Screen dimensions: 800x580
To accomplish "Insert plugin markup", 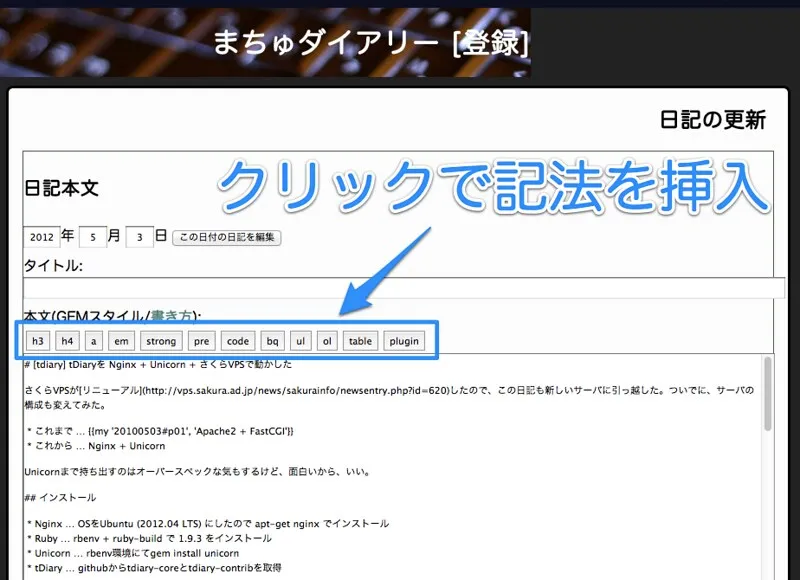I will point(404,341).
